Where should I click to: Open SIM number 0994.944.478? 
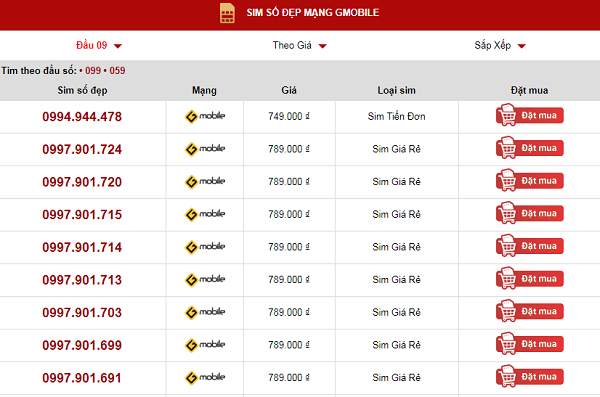click(x=82, y=117)
